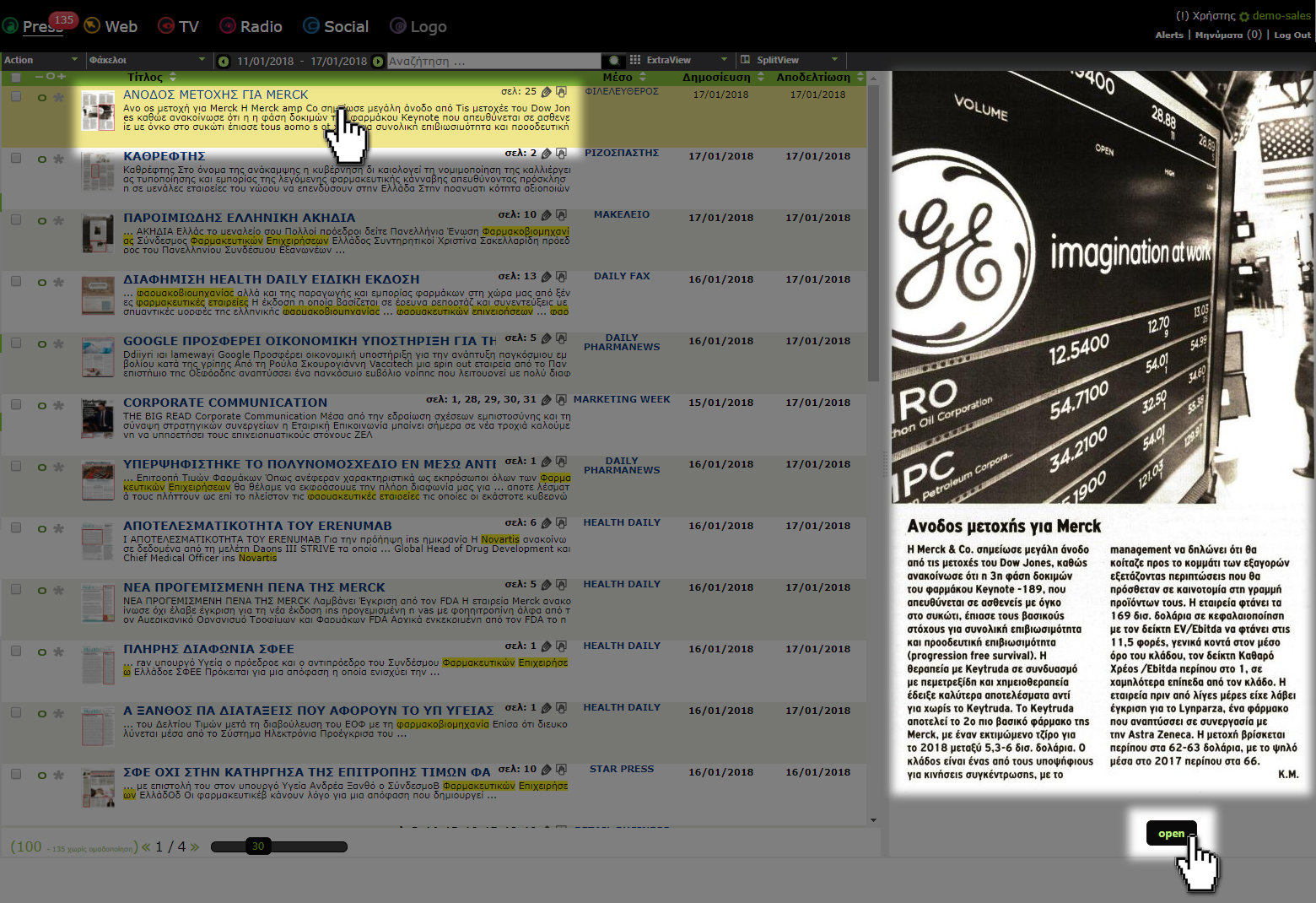Sort by Αποδελτίωση column arrows
This screenshot has width=1316, height=903.
click(860, 77)
